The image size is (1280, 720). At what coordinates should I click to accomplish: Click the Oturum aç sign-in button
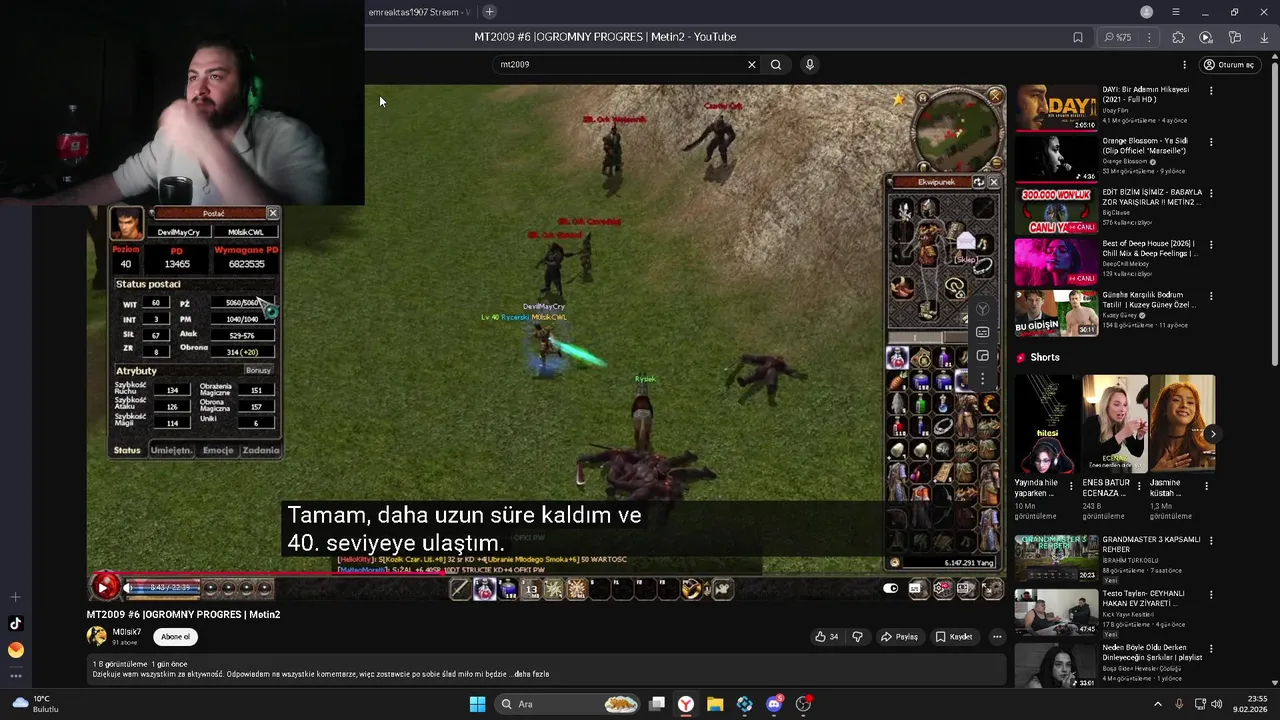tap(1229, 65)
